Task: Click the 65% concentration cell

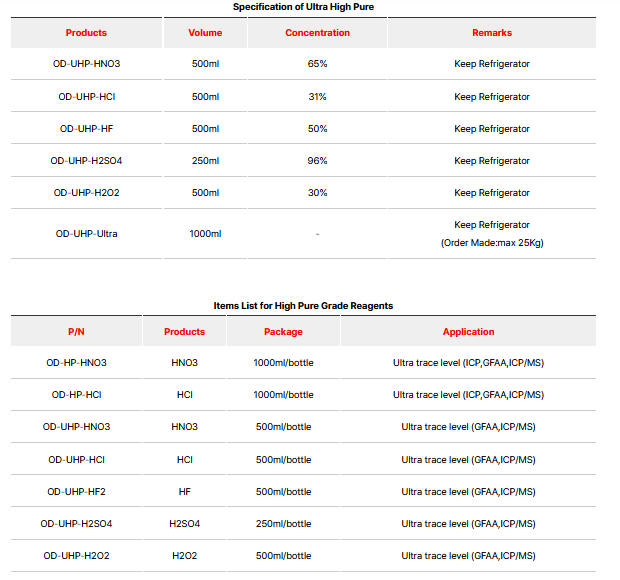Action: 317,64
